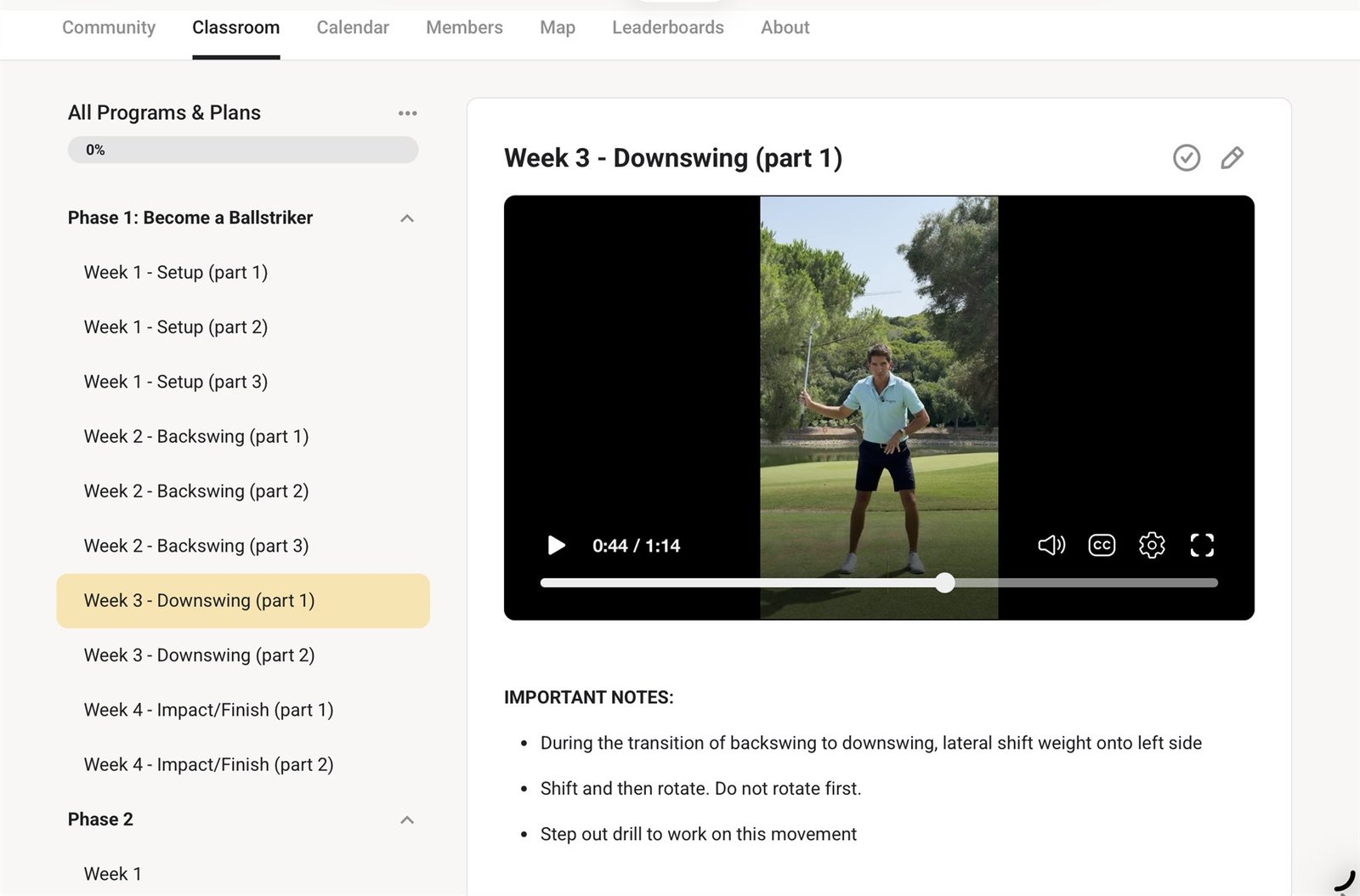Click the 0% course progress bar

pyautogui.click(x=243, y=150)
